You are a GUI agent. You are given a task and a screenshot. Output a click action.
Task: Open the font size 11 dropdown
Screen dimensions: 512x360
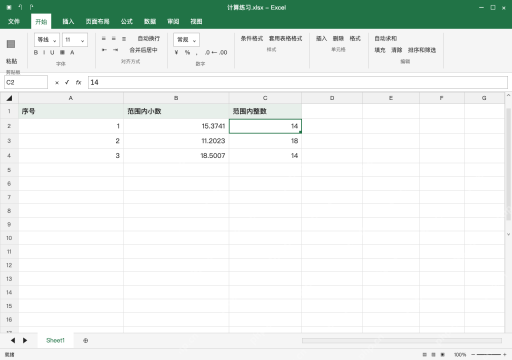point(75,40)
